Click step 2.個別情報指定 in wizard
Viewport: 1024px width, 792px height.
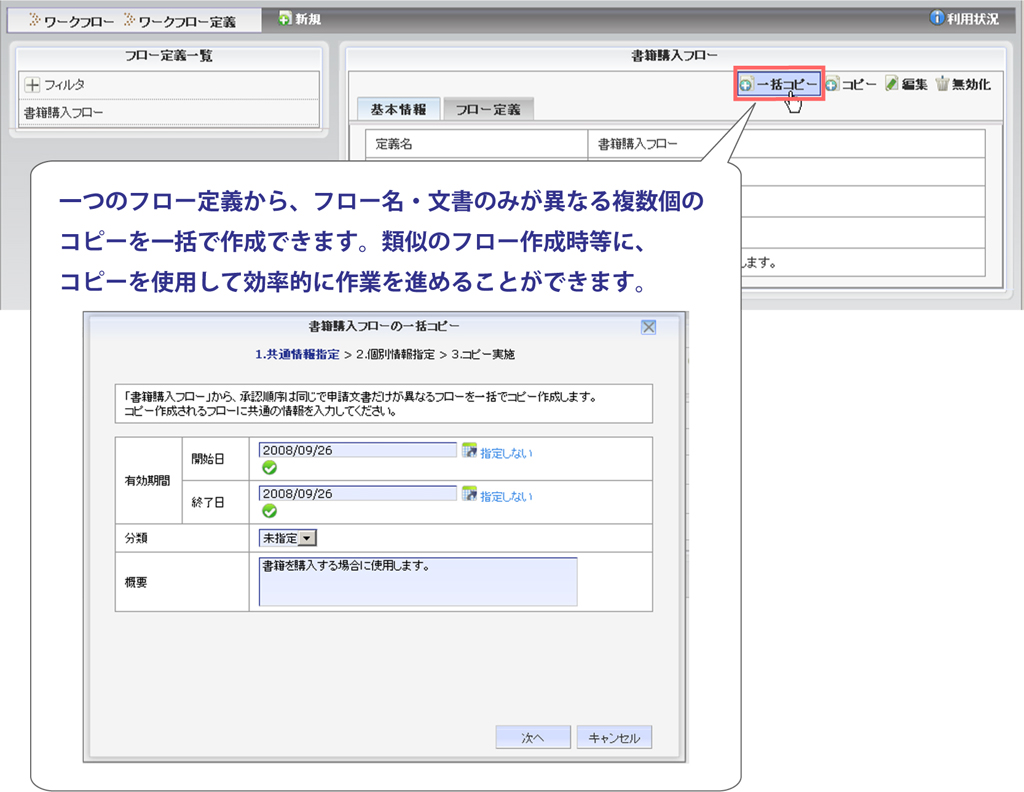pyautogui.click(x=395, y=355)
